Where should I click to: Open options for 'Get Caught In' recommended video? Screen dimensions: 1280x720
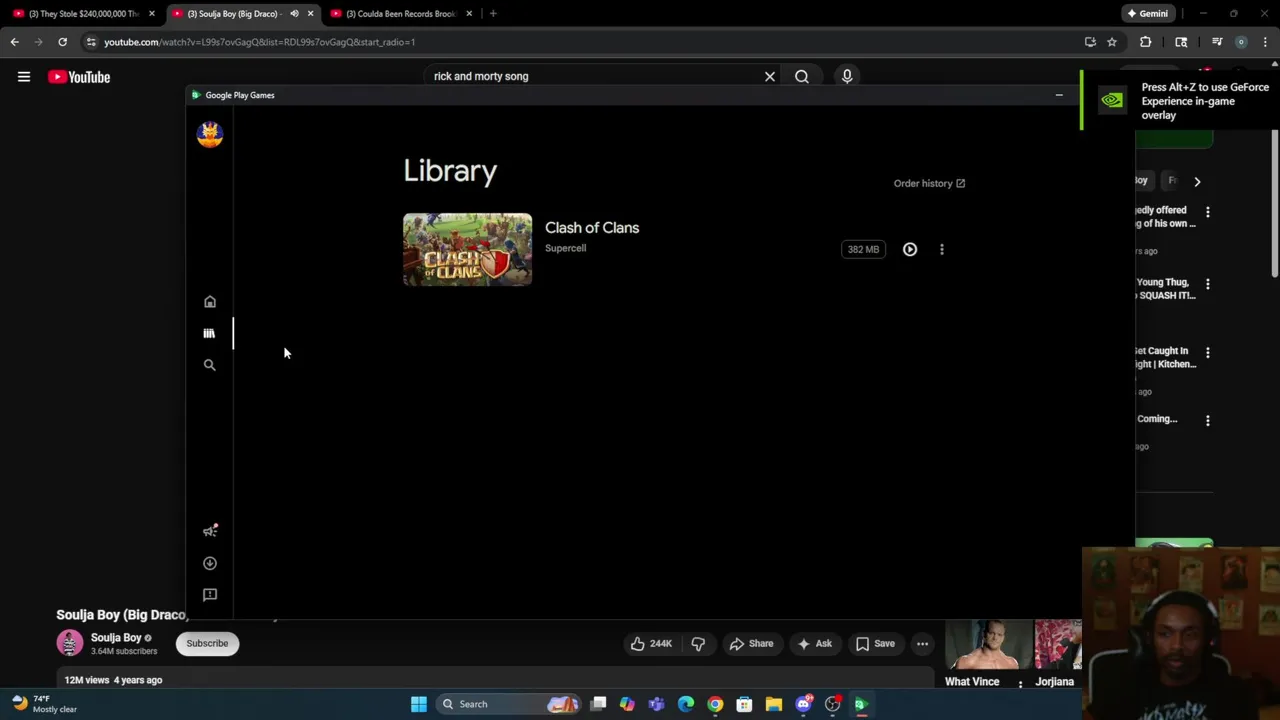pos(1208,353)
